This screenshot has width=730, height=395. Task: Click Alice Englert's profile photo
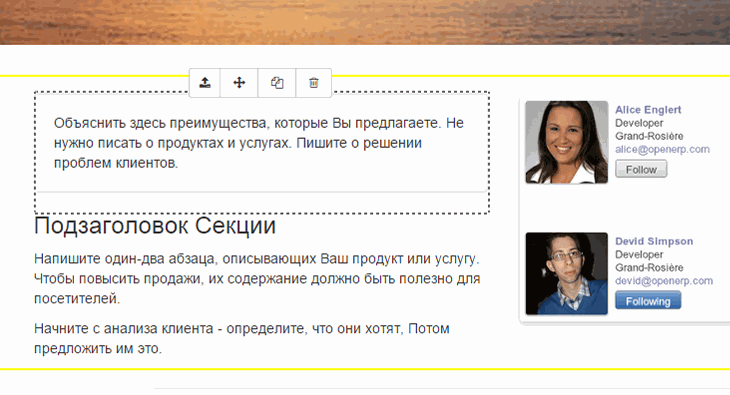(x=567, y=142)
